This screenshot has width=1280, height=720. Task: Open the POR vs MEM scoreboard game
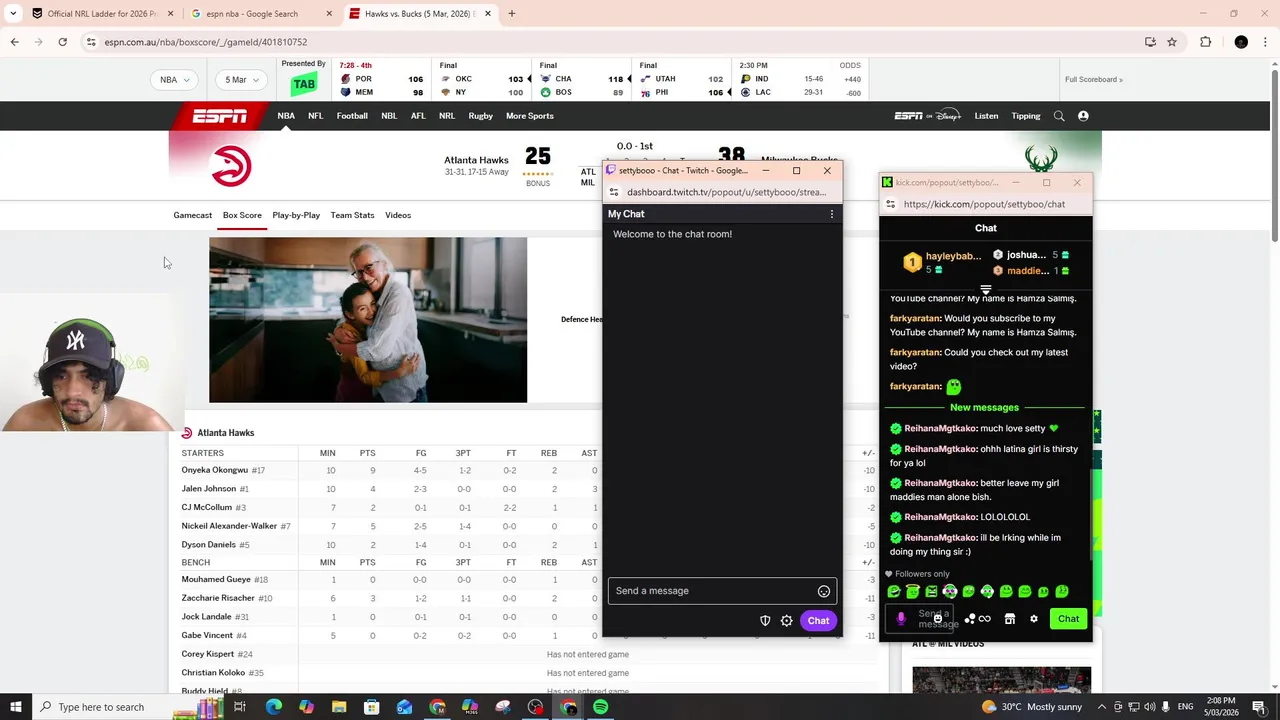click(382, 79)
